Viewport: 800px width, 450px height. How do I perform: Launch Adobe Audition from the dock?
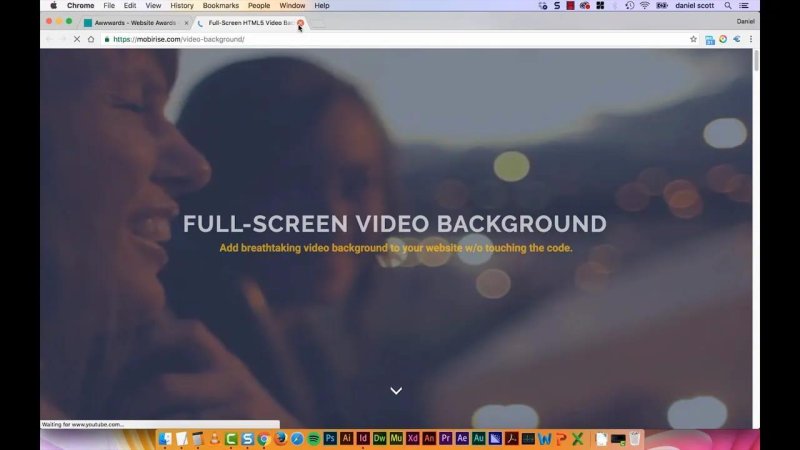point(478,438)
